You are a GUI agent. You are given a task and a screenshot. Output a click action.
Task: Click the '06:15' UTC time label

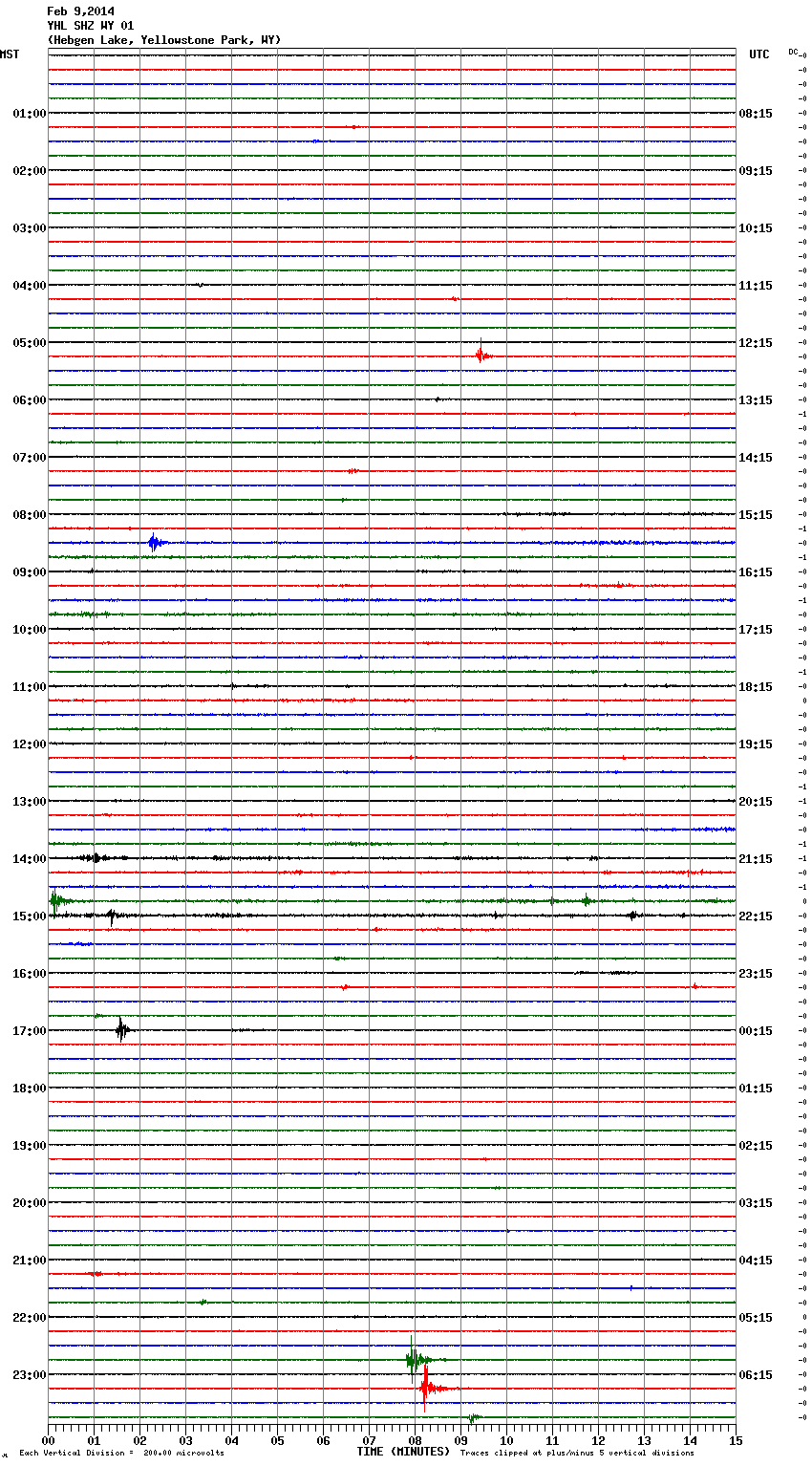pos(756,1375)
